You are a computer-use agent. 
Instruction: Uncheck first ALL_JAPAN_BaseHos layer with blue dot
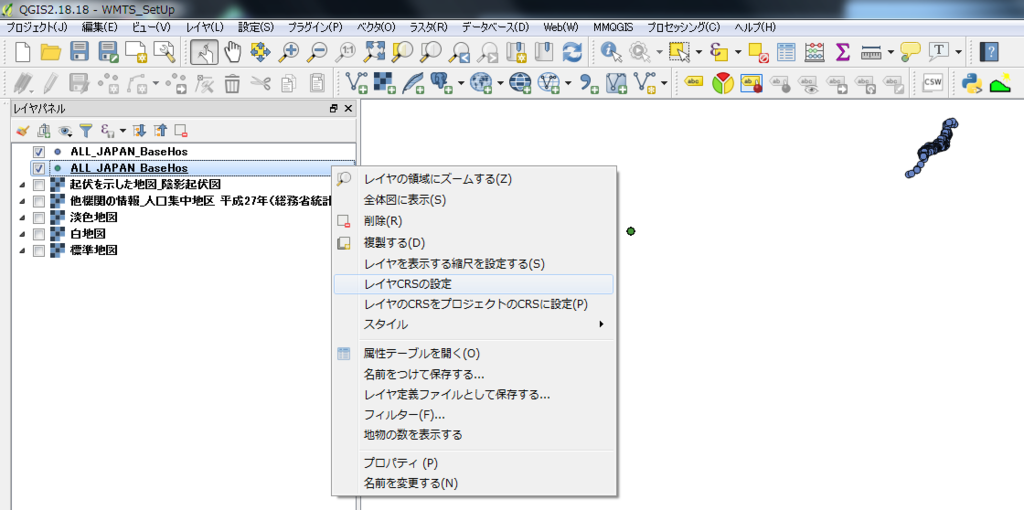point(39,151)
